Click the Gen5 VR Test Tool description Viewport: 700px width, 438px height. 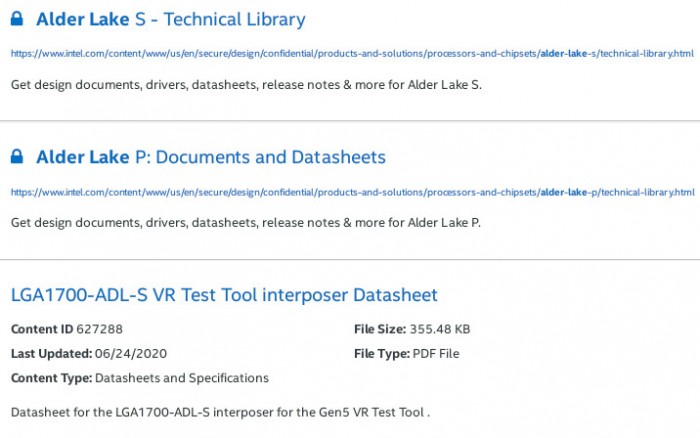point(221,412)
